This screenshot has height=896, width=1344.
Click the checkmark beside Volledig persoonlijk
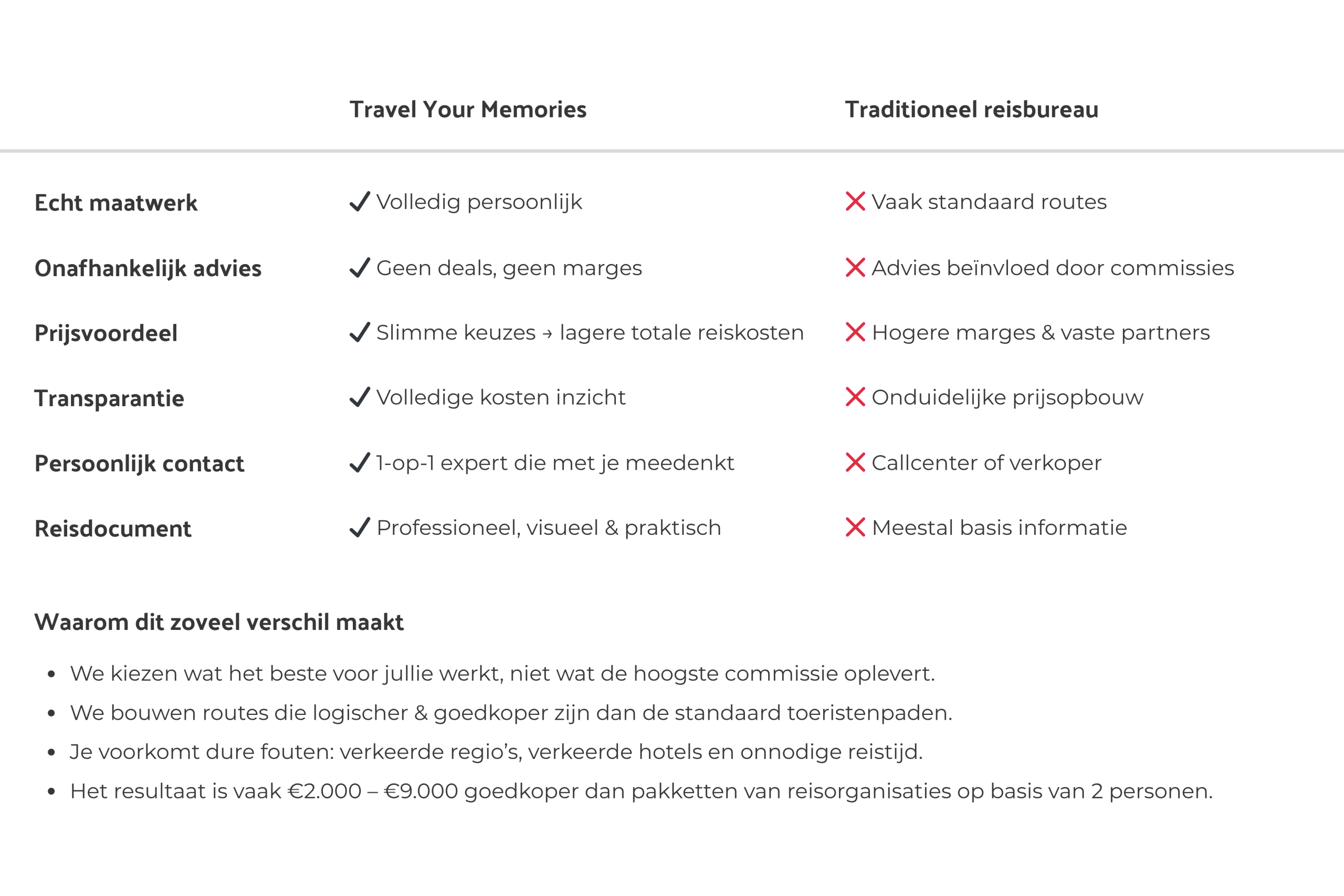click(x=360, y=202)
